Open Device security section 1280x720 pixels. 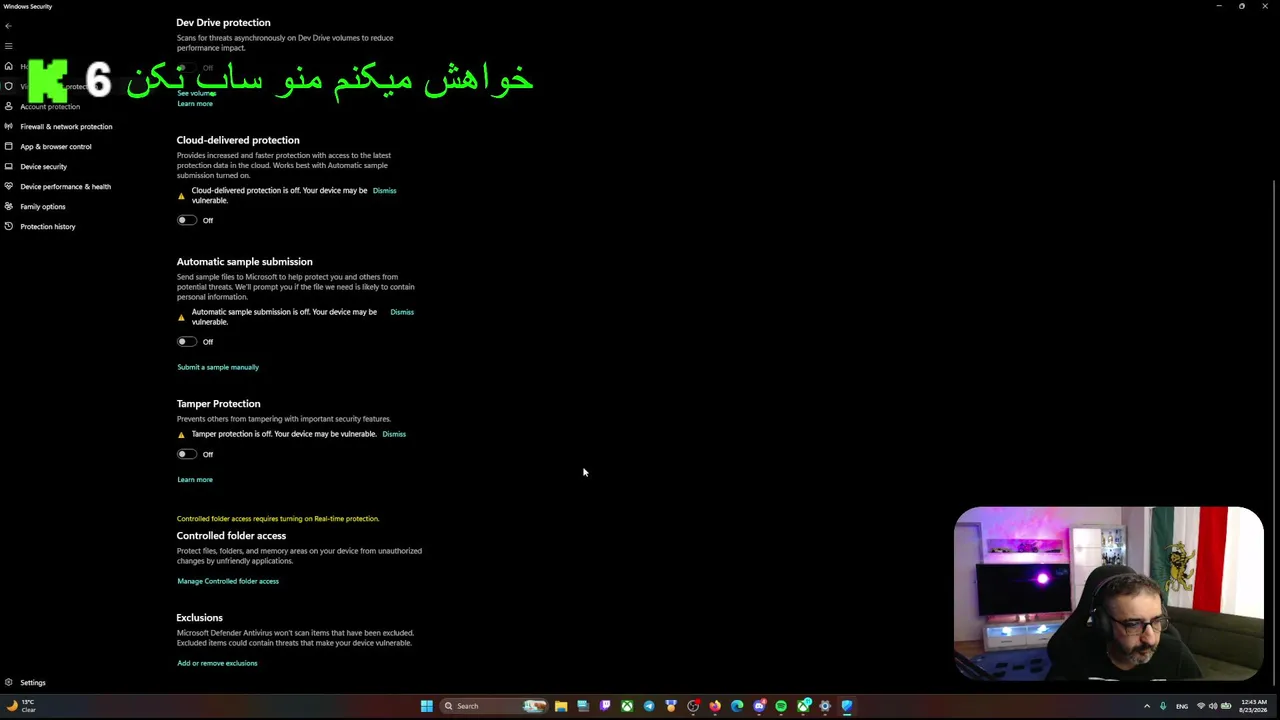tap(44, 166)
